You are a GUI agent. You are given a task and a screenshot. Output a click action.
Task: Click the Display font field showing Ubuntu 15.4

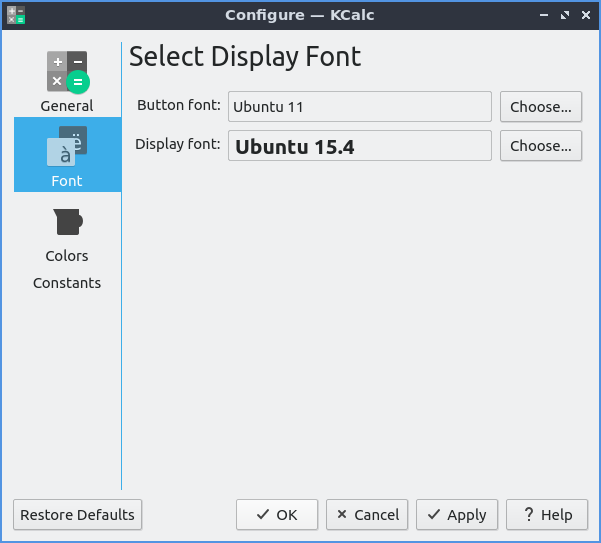click(x=359, y=146)
